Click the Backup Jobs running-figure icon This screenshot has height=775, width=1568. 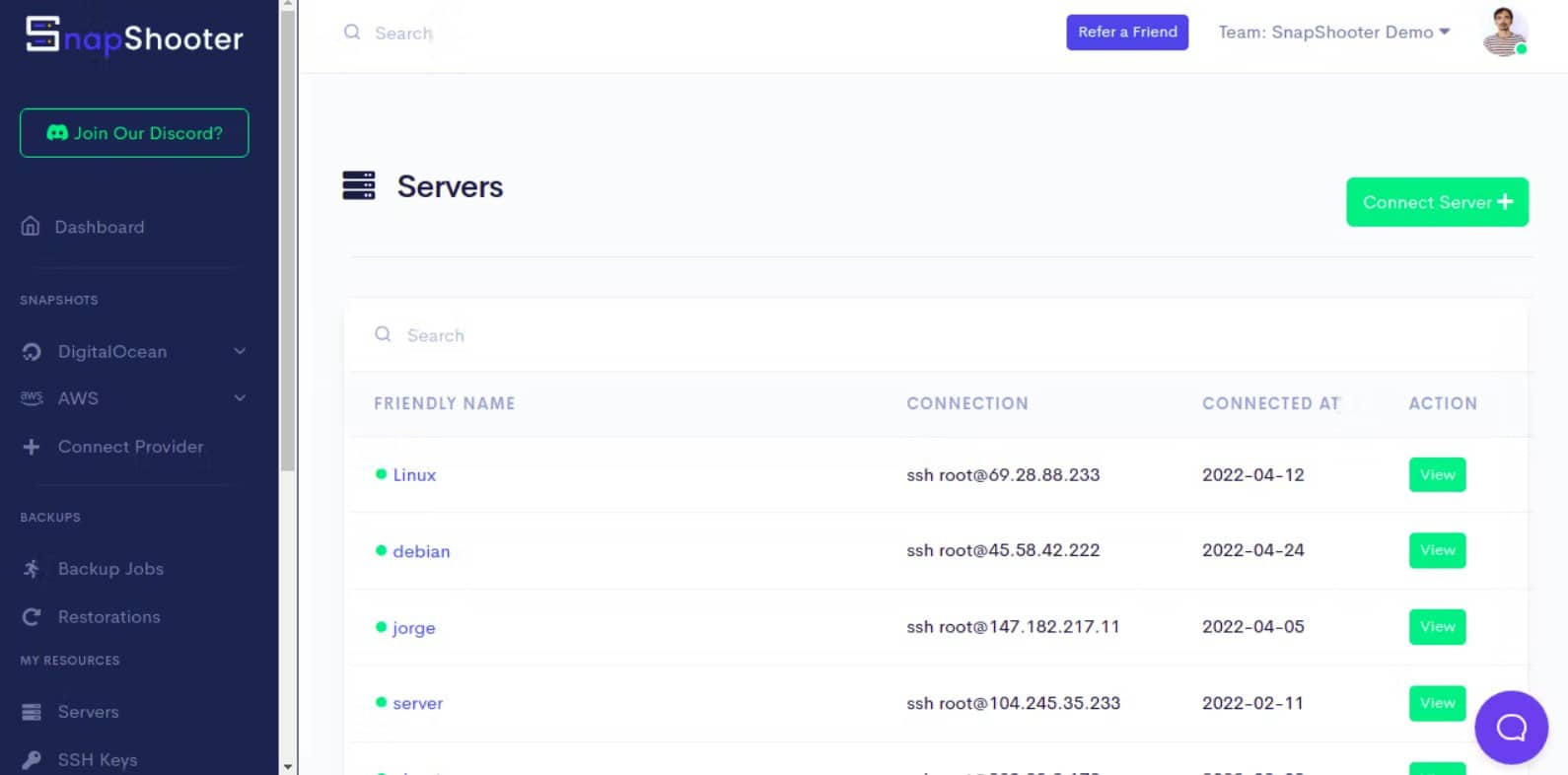click(x=32, y=568)
